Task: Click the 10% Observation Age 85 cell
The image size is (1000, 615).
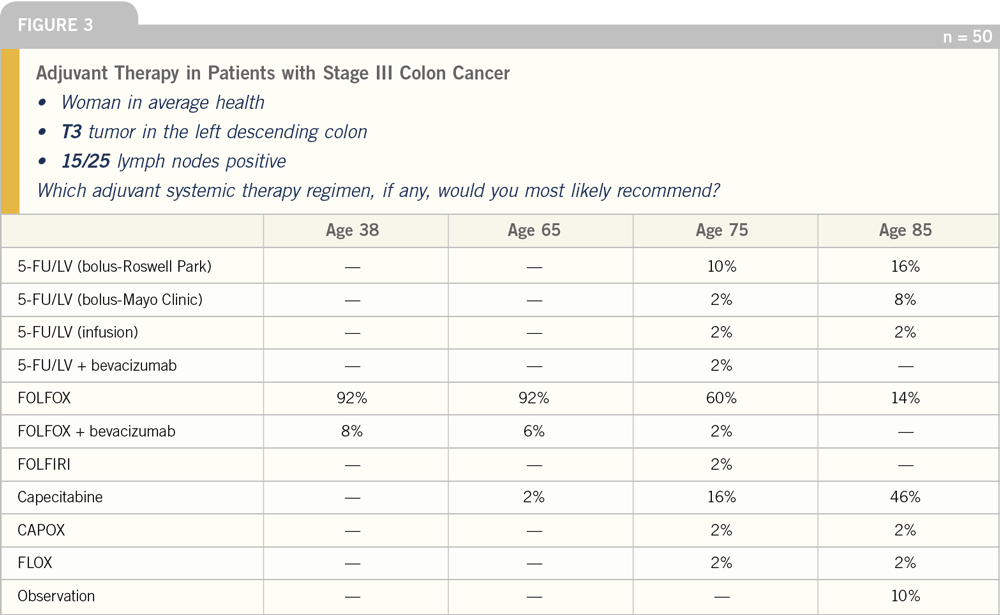Action: (905, 596)
